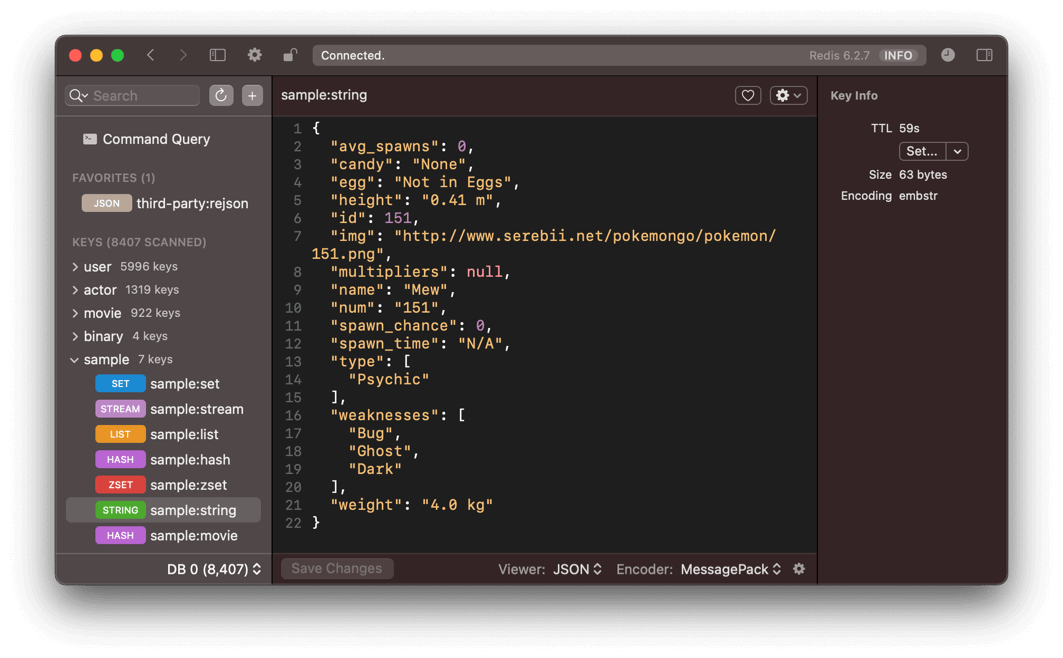Click the unlocked padlock icon
The height and width of the screenshot is (658, 1063).
(x=290, y=55)
